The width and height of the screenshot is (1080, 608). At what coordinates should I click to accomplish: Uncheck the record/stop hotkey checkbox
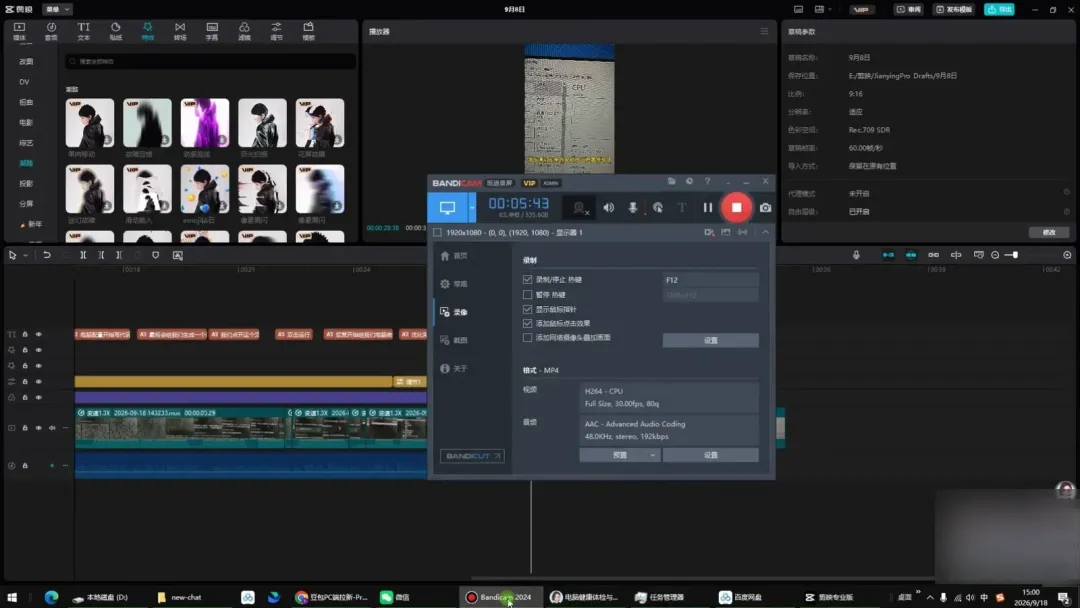coord(528,280)
